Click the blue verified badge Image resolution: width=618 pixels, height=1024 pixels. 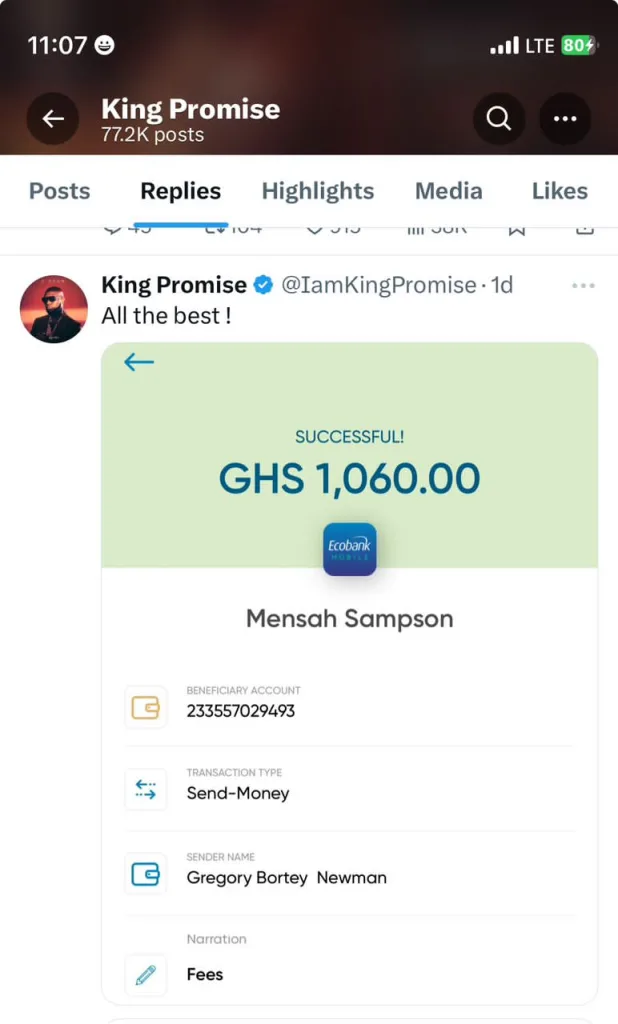[263, 286]
